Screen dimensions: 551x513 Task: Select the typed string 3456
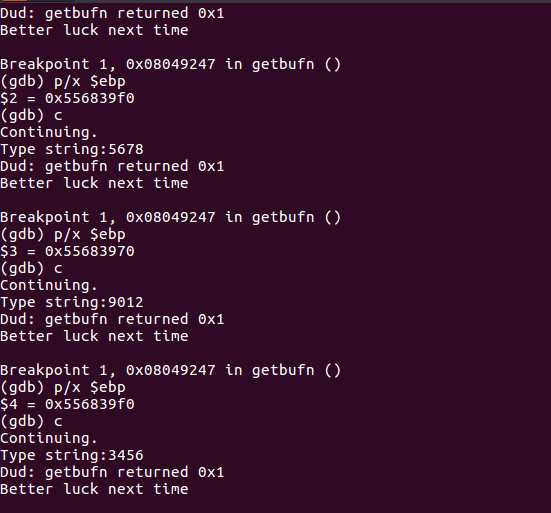(x=126, y=455)
